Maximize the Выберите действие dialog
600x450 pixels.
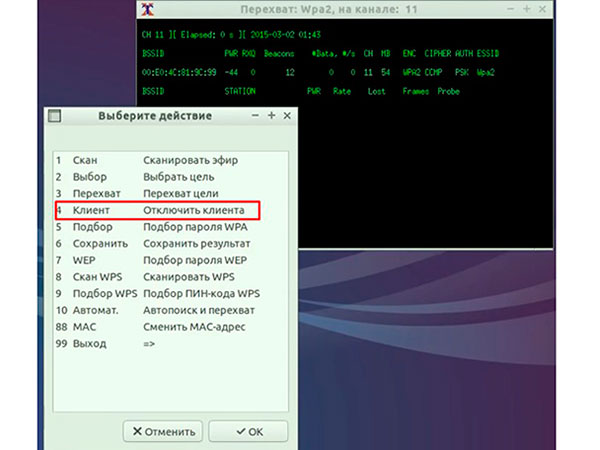(x=271, y=116)
